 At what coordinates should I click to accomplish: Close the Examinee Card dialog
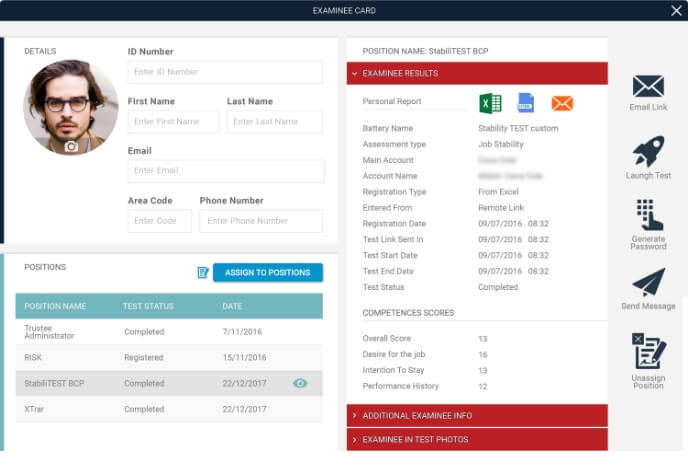click(676, 10)
